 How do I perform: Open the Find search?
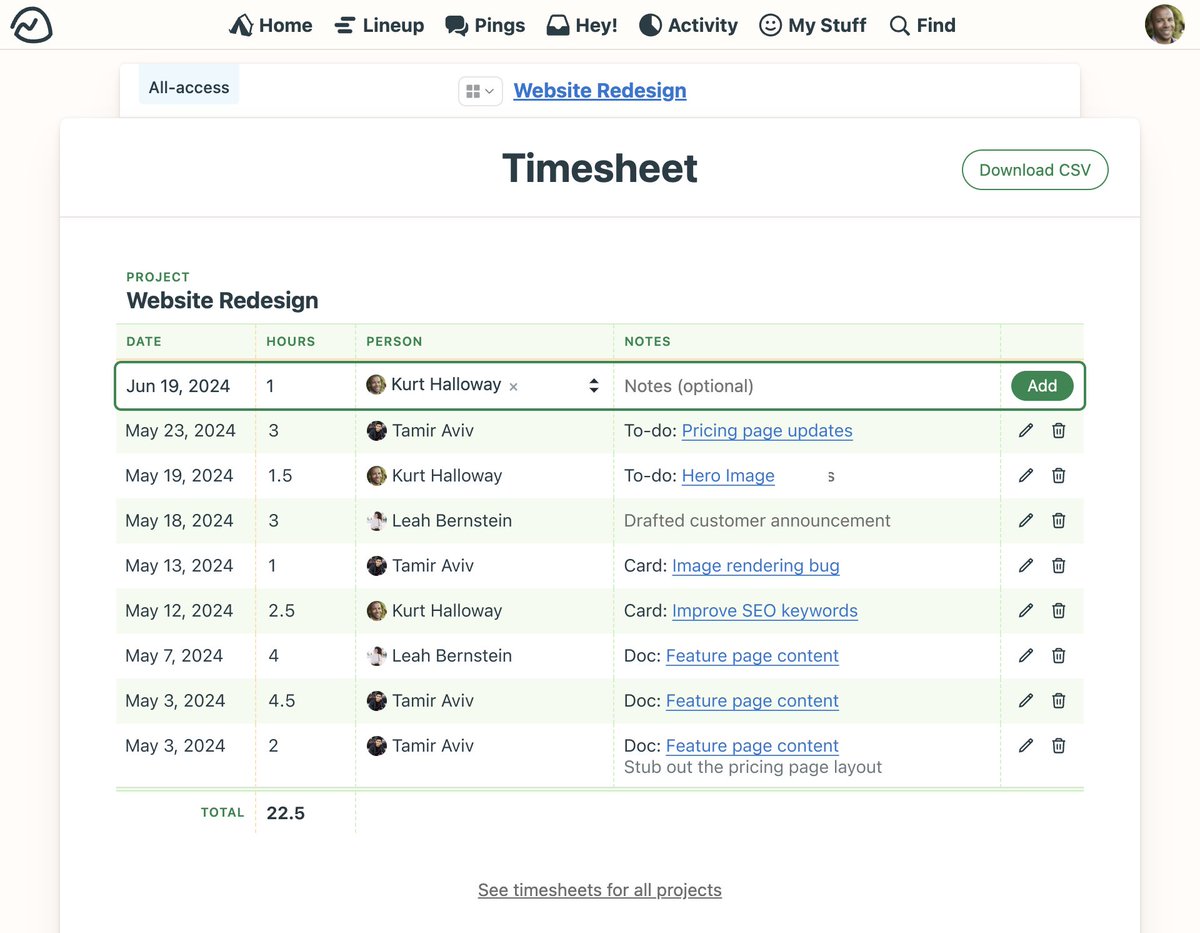(922, 25)
